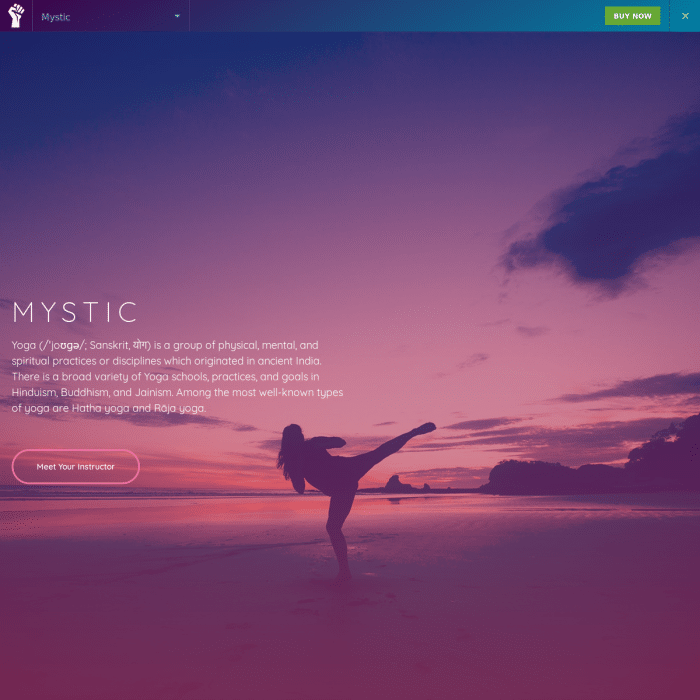Viewport: 700px width, 700px height.
Task: Click the caret arrow beside Mystic
Action: [177, 16]
